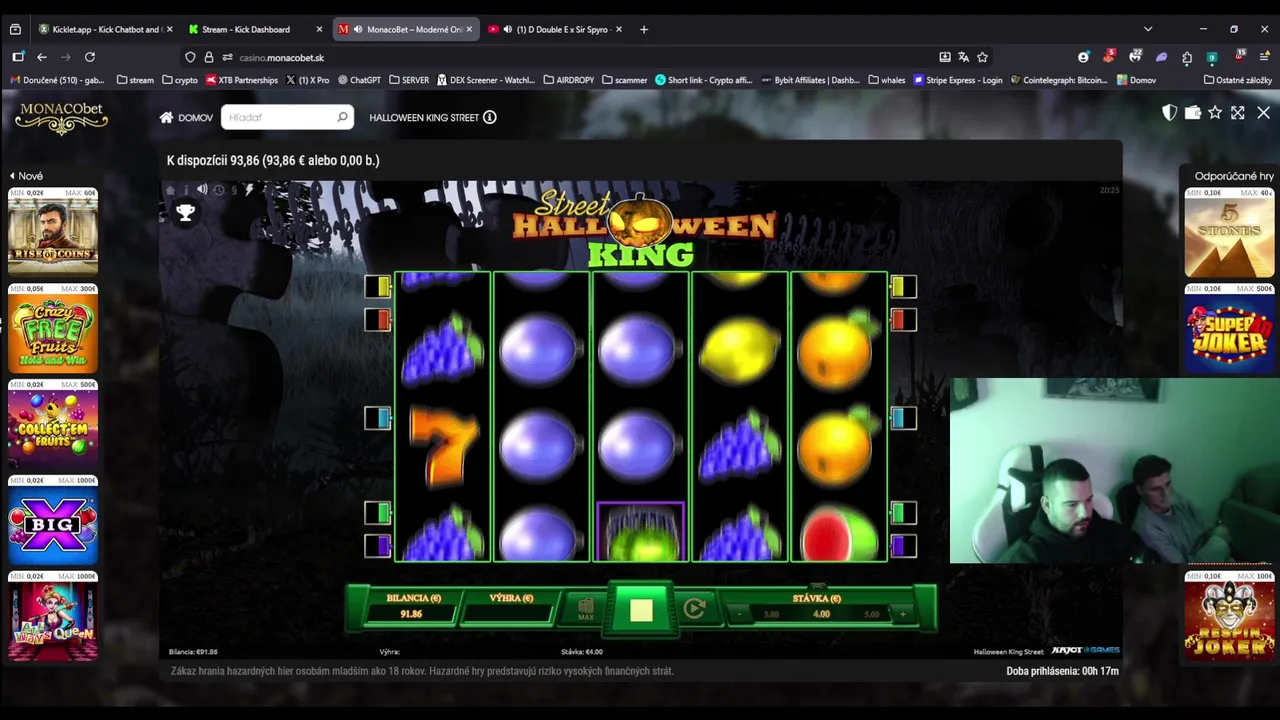Open the whales bookmarks folder

[x=887, y=80]
